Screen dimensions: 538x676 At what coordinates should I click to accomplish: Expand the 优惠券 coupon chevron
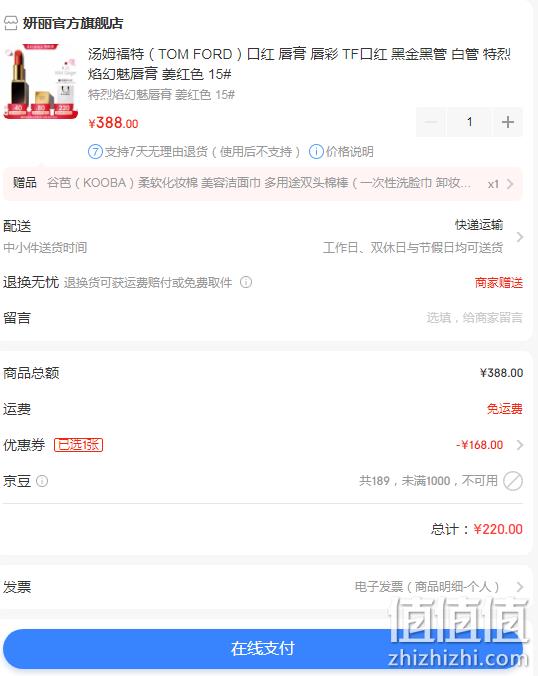pos(519,445)
